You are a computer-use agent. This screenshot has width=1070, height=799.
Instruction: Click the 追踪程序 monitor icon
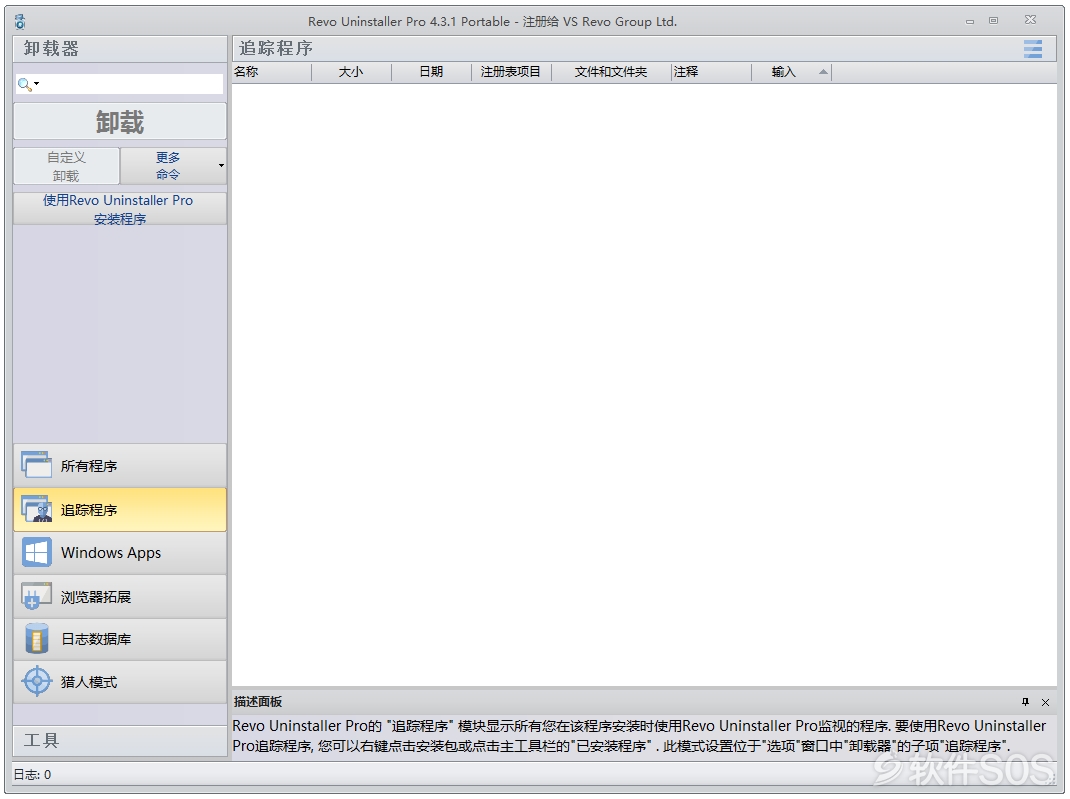point(36,509)
